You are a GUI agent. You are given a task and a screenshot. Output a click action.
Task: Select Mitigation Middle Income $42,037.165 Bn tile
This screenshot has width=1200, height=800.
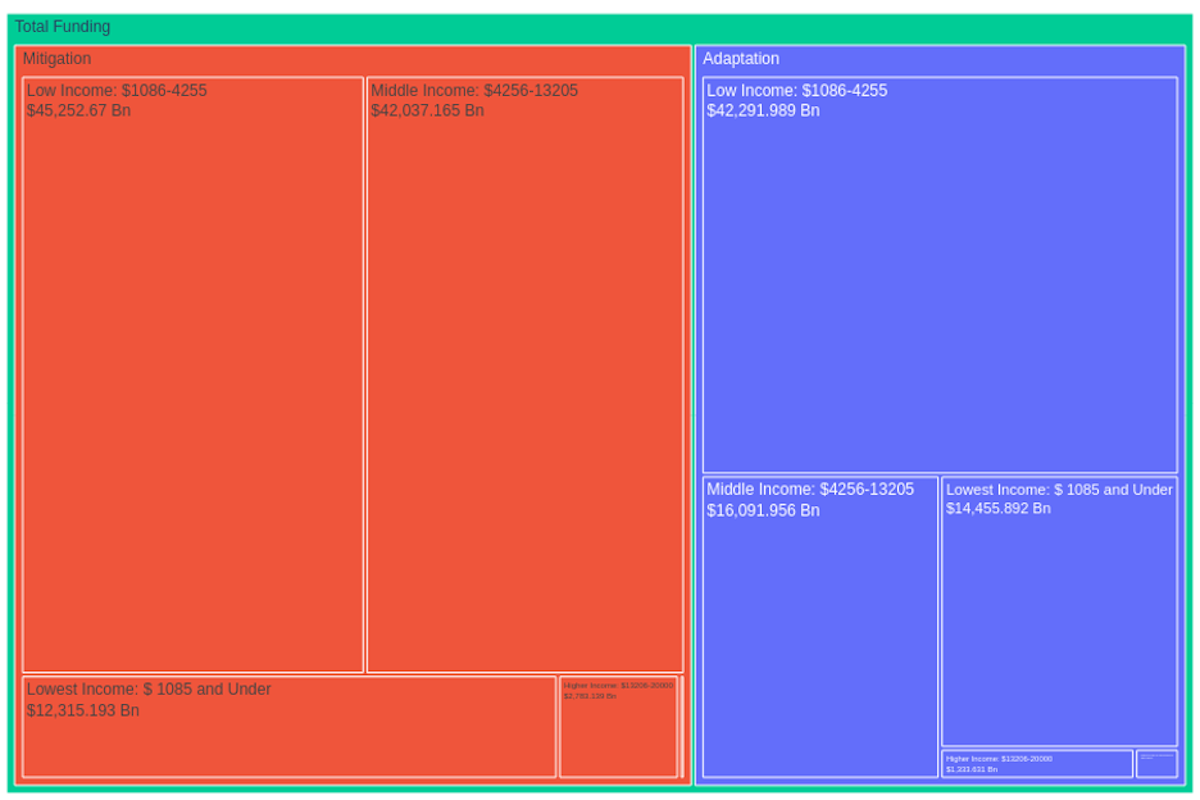[x=525, y=375]
